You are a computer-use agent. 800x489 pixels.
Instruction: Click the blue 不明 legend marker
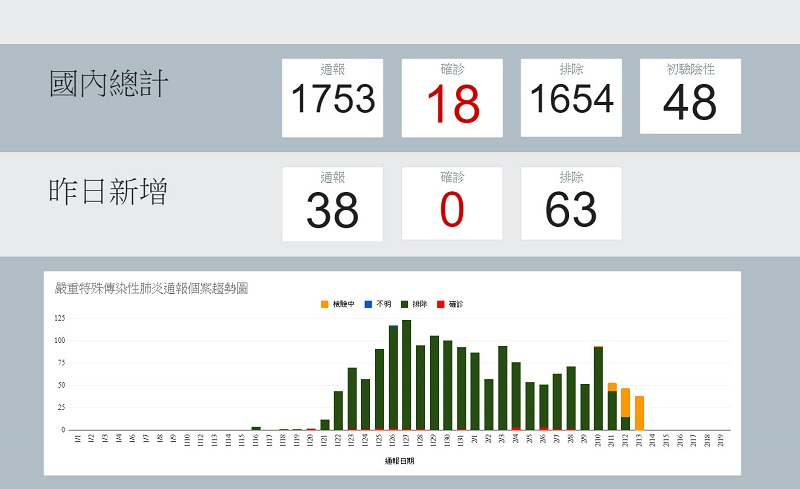pos(367,303)
